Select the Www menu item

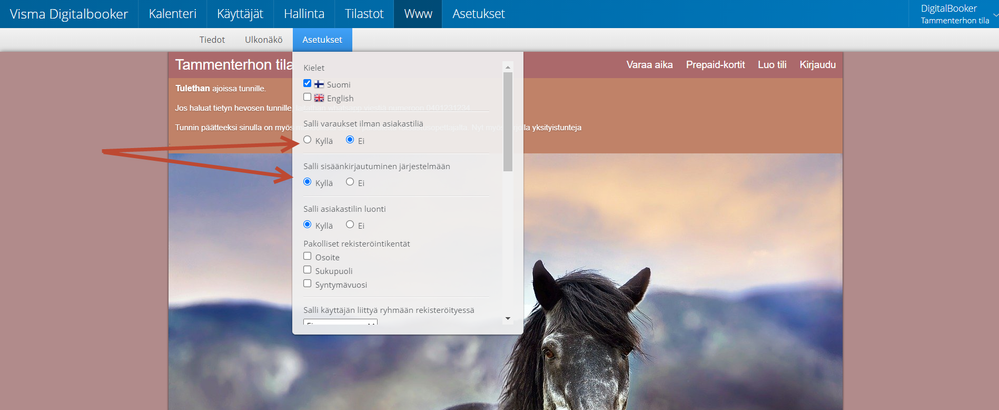click(418, 14)
